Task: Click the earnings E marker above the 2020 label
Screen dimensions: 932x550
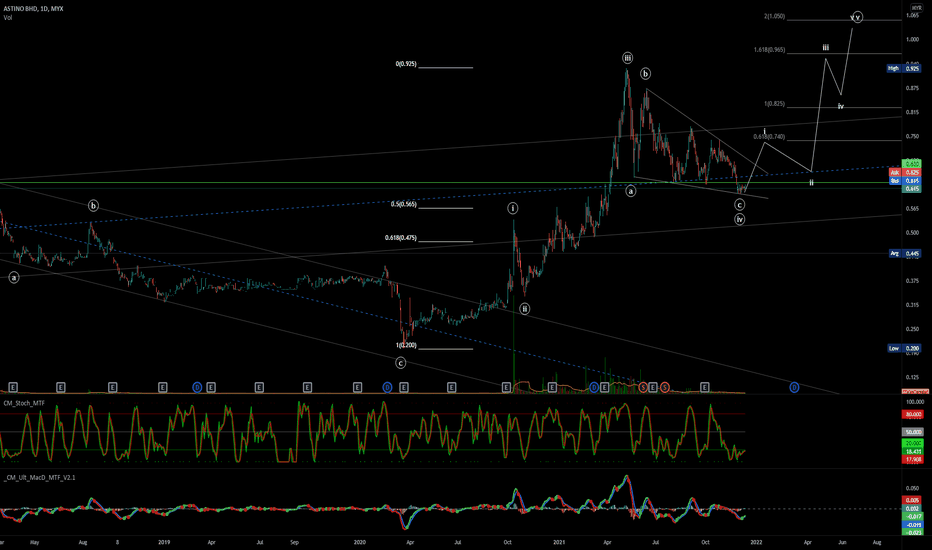Action: (x=357, y=387)
